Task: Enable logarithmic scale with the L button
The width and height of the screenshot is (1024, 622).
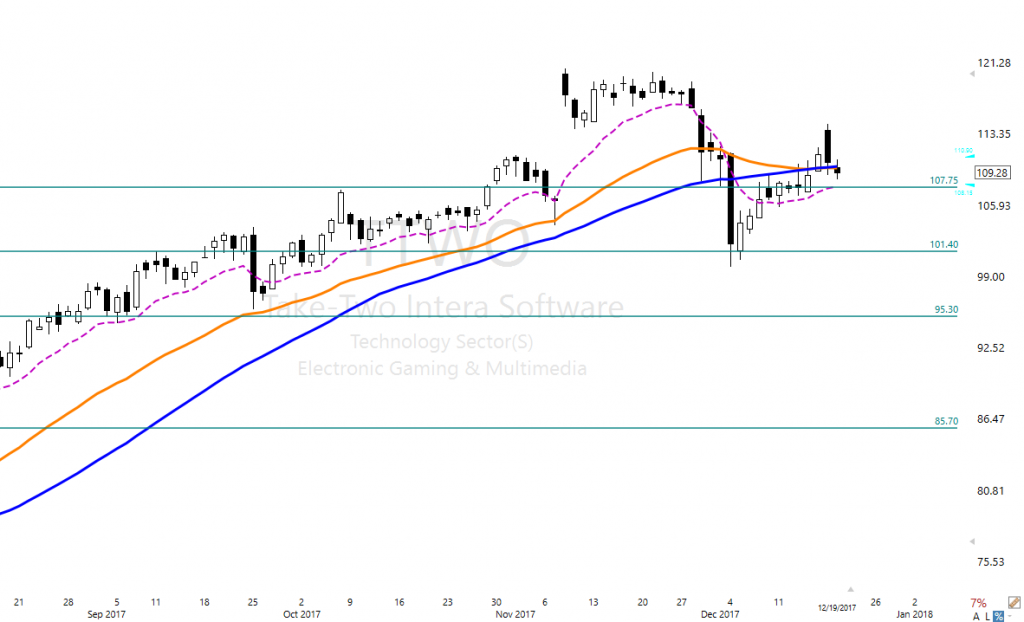Action: tap(988, 616)
